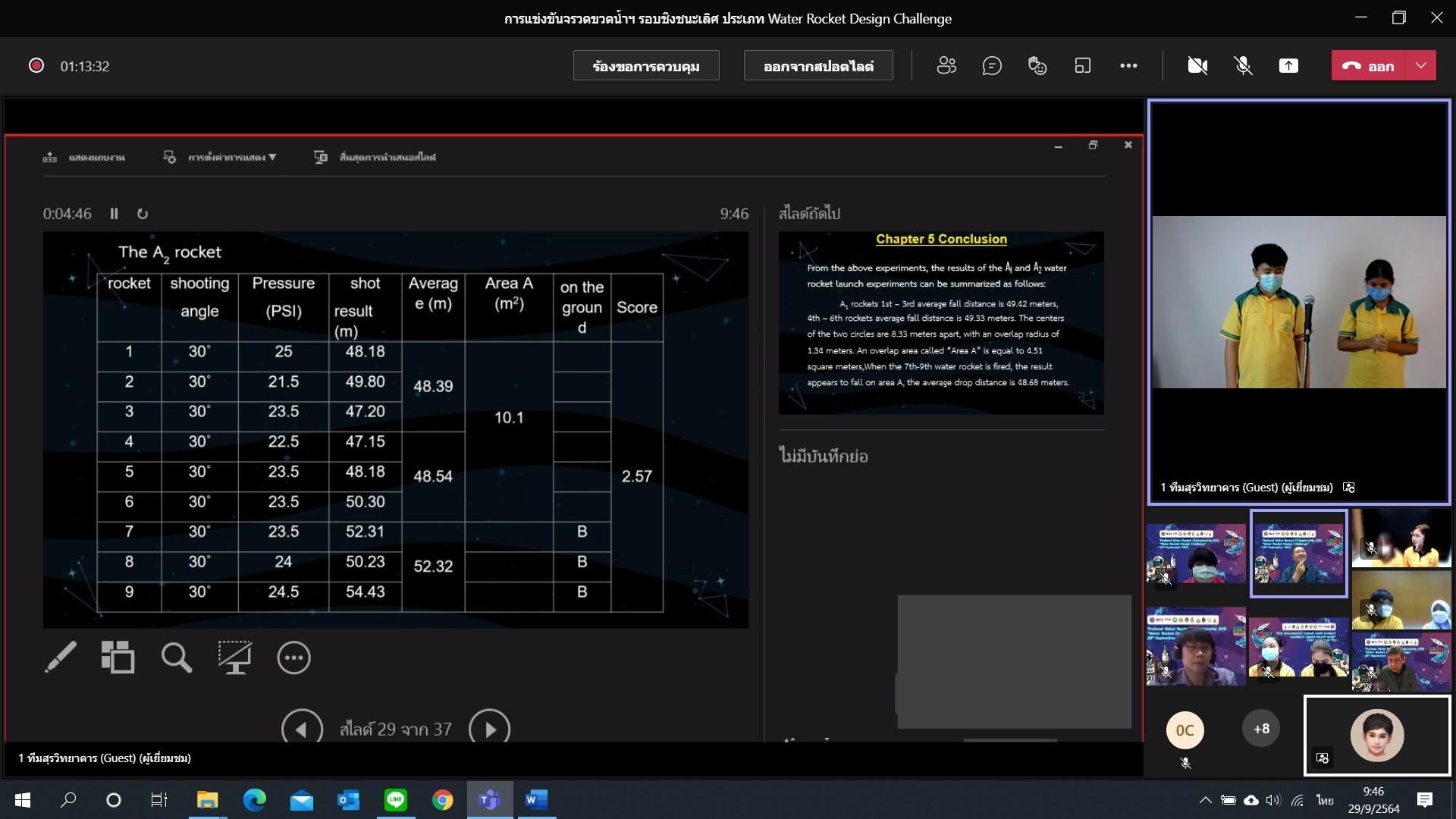The width and height of the screenshot is (1456, 819).
Task: Click the red Leave meeting button
Action: click(x=1369, y=66)
